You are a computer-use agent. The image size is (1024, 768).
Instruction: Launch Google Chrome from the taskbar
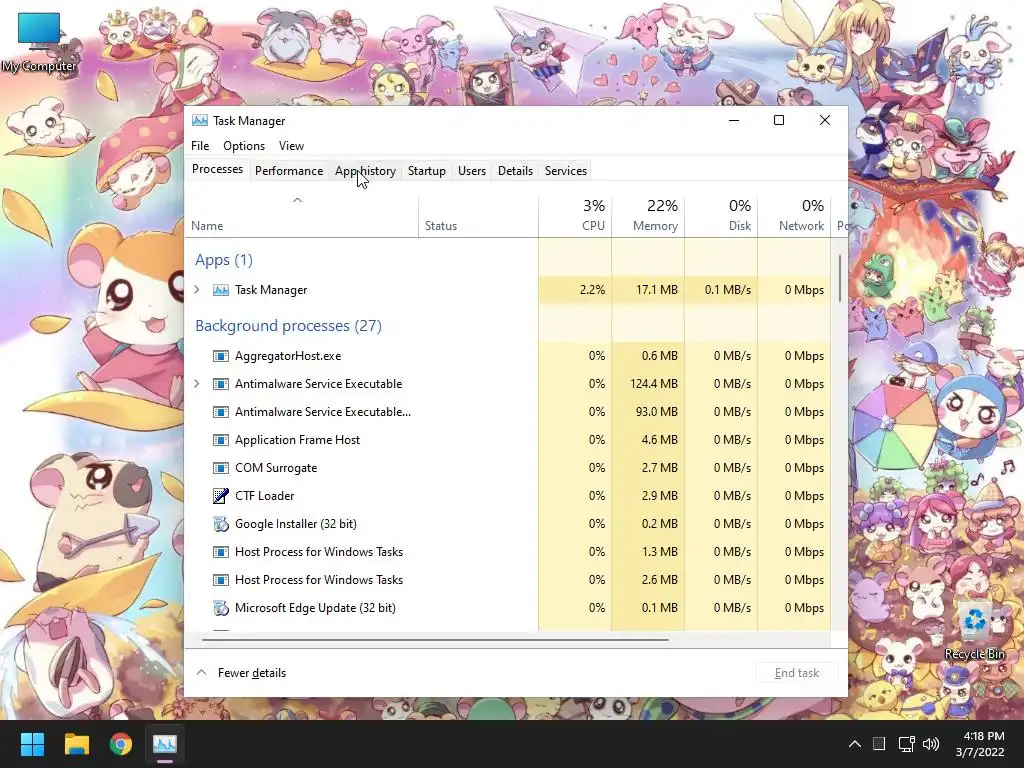(x=121, y=744)
